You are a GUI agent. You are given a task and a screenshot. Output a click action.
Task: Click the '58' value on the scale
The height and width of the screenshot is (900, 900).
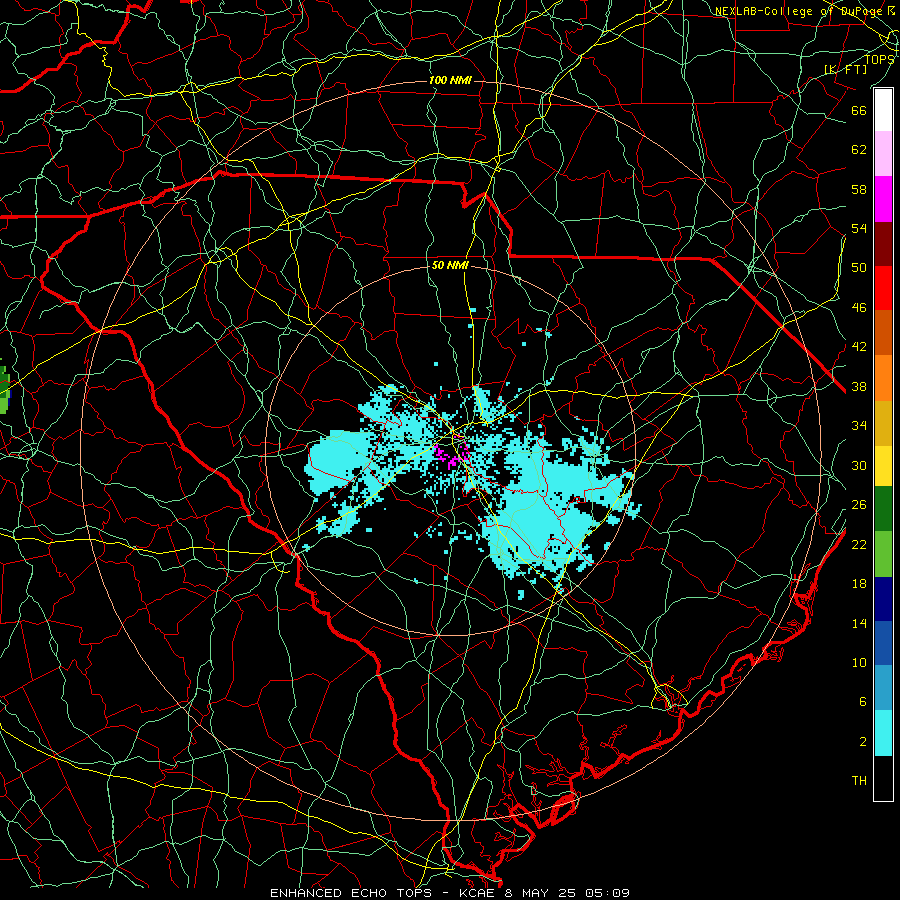pos(859,189)
